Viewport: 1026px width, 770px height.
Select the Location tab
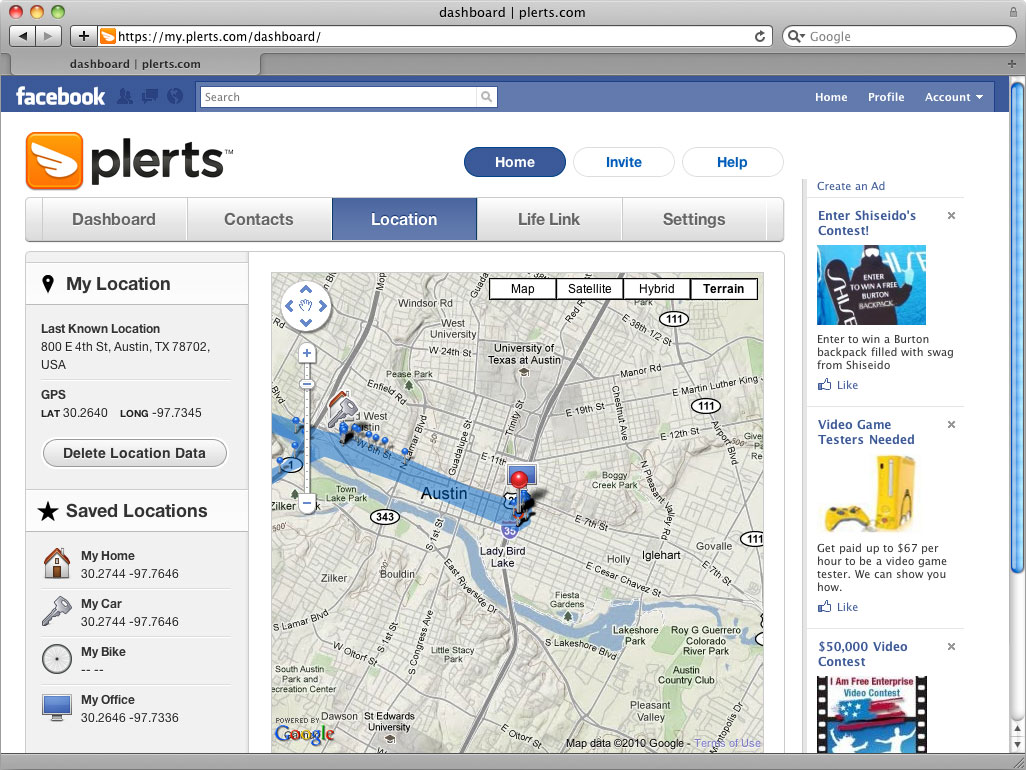click(x=404, y=219)
